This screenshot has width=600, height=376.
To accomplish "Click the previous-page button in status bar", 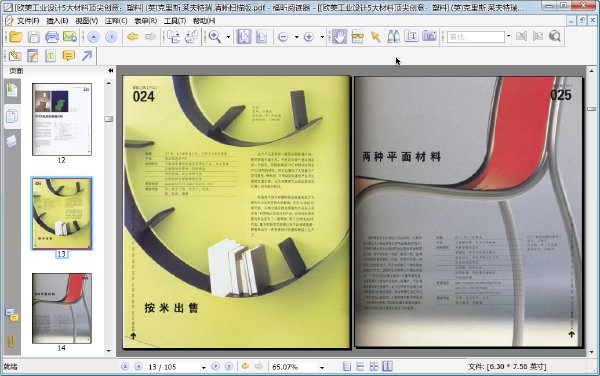I will [x=139, y=366].
